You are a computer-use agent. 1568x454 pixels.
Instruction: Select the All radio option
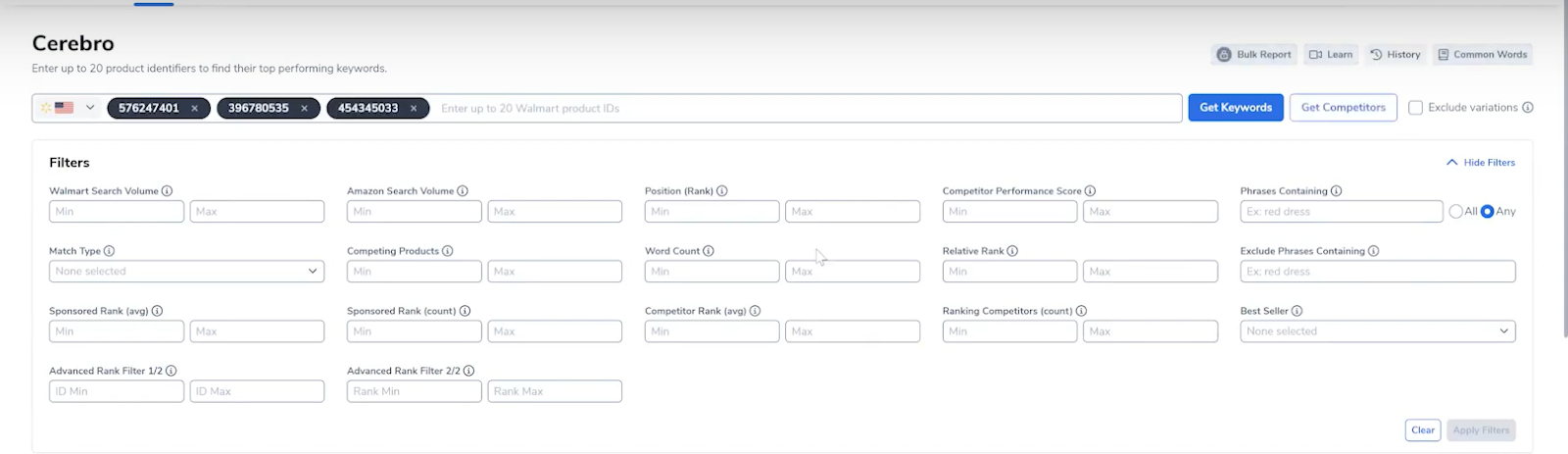(1455, 212)
